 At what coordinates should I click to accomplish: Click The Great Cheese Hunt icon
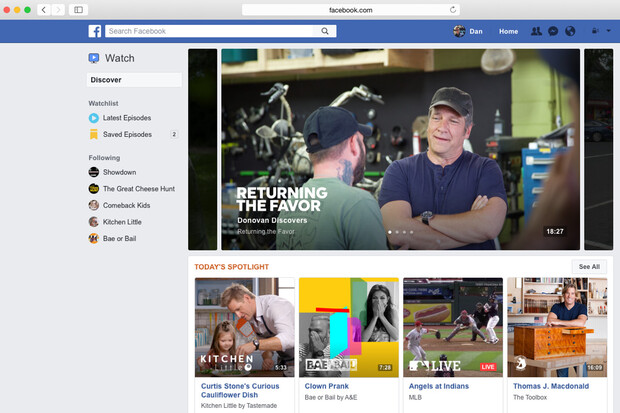click(x=94, y=189)
